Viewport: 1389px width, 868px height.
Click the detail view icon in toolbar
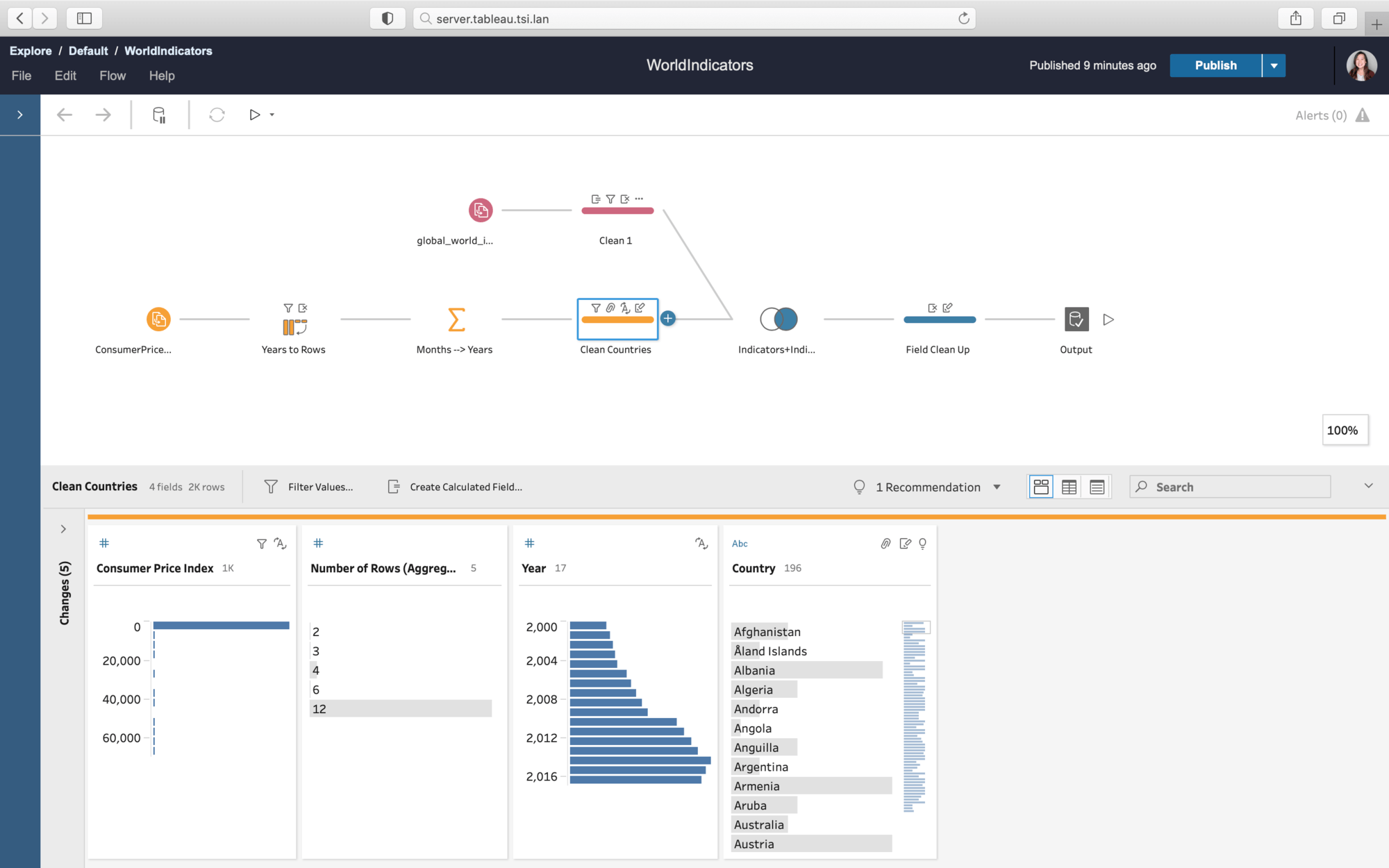tap(1096, 487)
